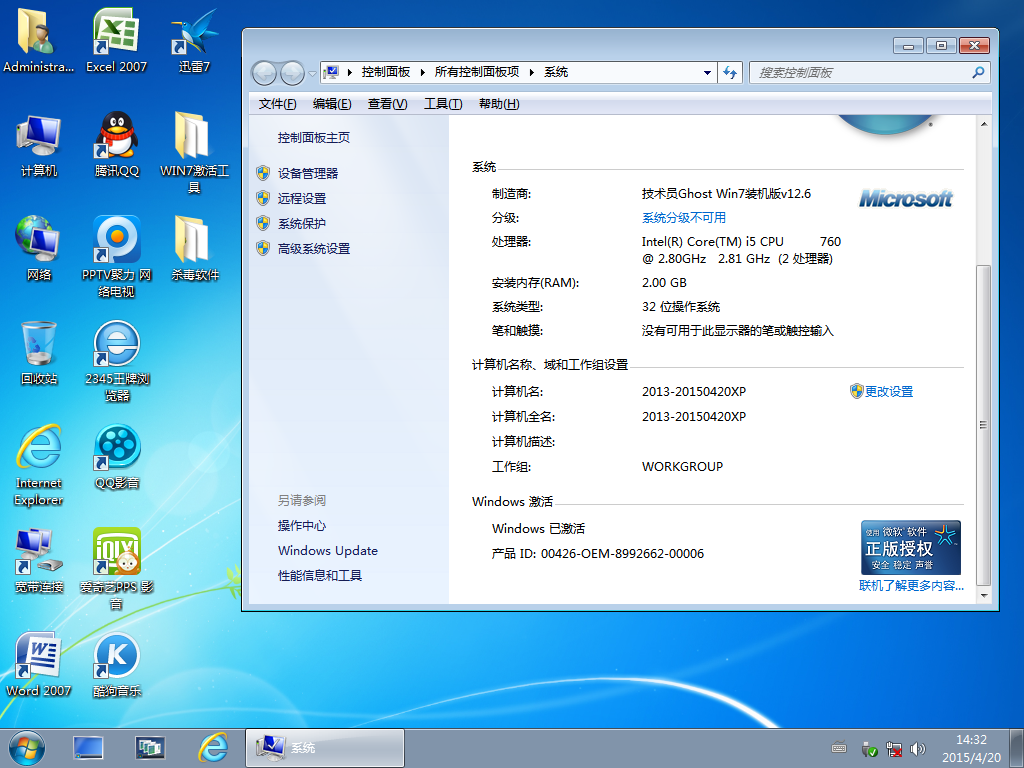
Task: Click the show desktop taskbar icon
Action: (88, 748)
